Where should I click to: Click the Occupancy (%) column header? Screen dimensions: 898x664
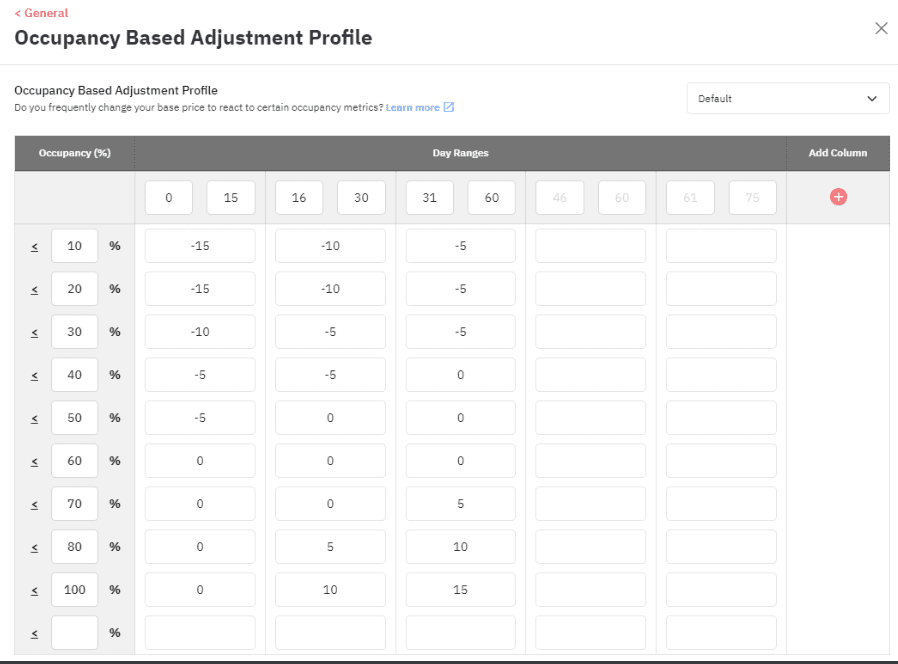74,153
